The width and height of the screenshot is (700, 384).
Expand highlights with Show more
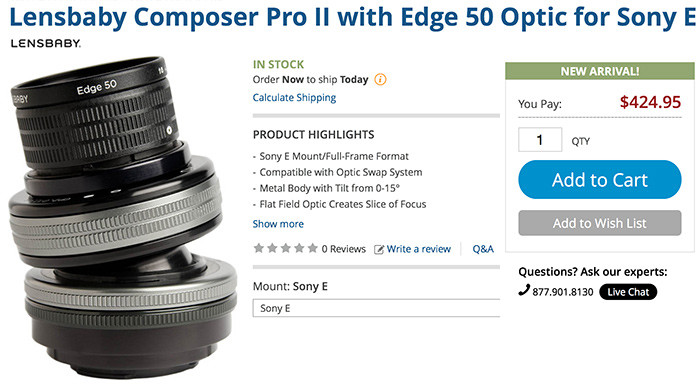pyautogui.click(x=278, y=224)
